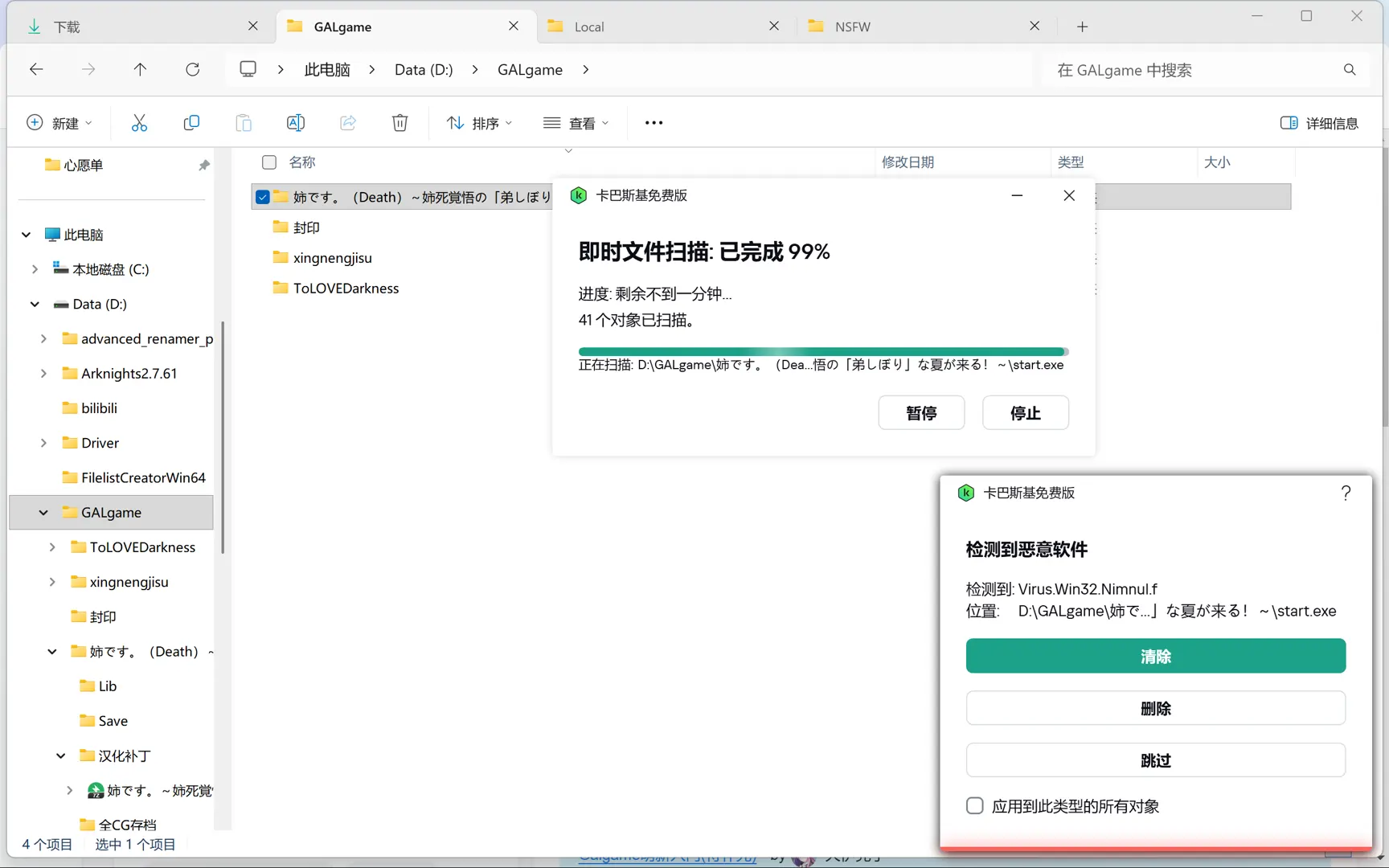The height and width of the screenshot is (868, 1389).
Task: Open the 查看 view dropdown
Action: click(x=576, y=123)
